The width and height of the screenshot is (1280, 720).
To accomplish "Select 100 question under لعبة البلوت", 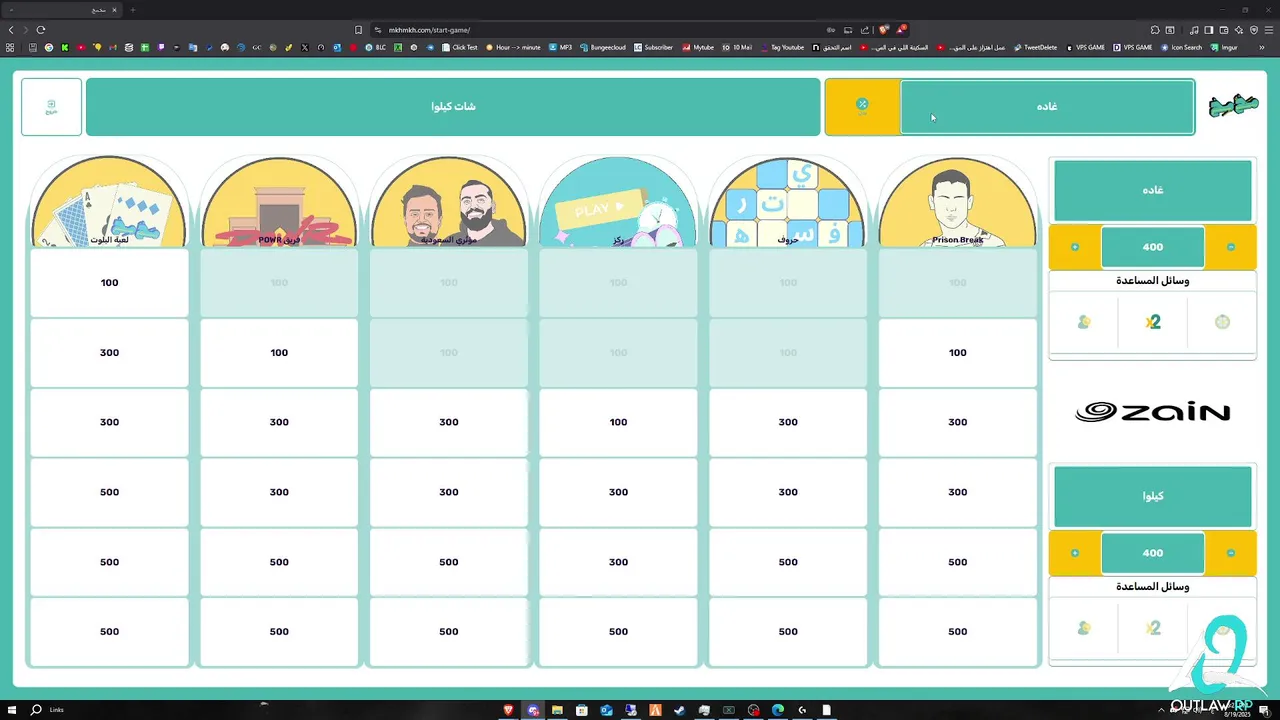I will 109,283.
